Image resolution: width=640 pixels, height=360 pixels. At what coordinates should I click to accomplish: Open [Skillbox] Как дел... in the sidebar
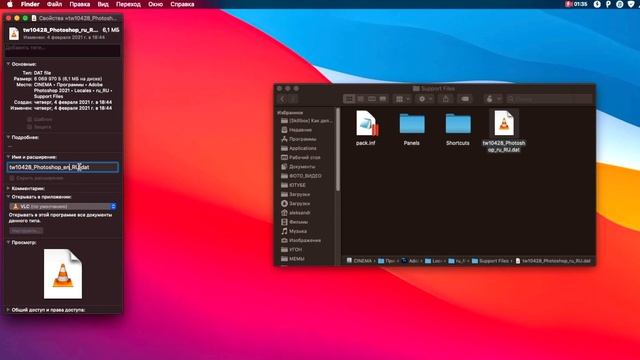pyautogui.click(x=307, y=121)
